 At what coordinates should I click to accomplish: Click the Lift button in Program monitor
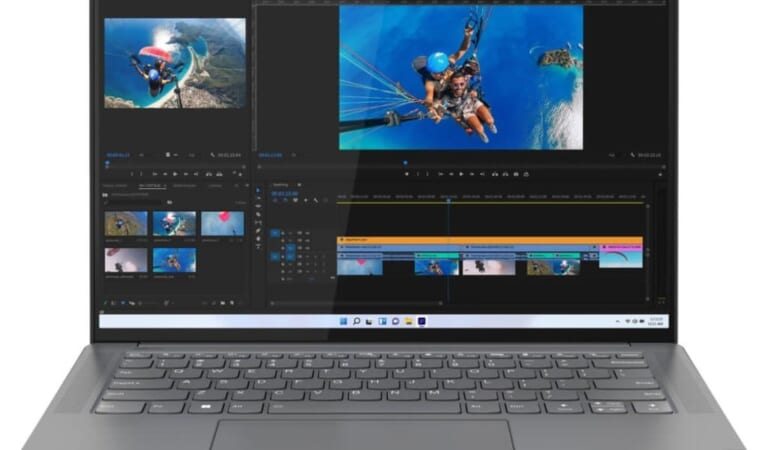click(495, 174)
